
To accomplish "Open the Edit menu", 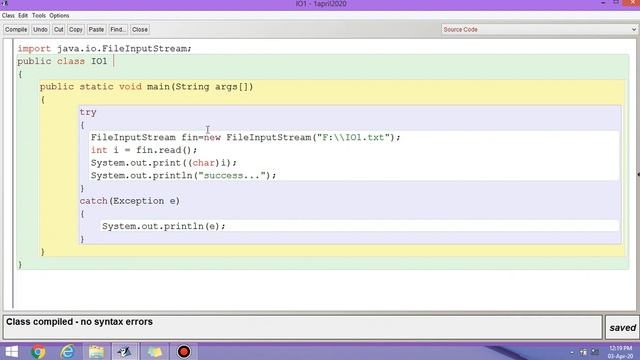I will point(23,16).
